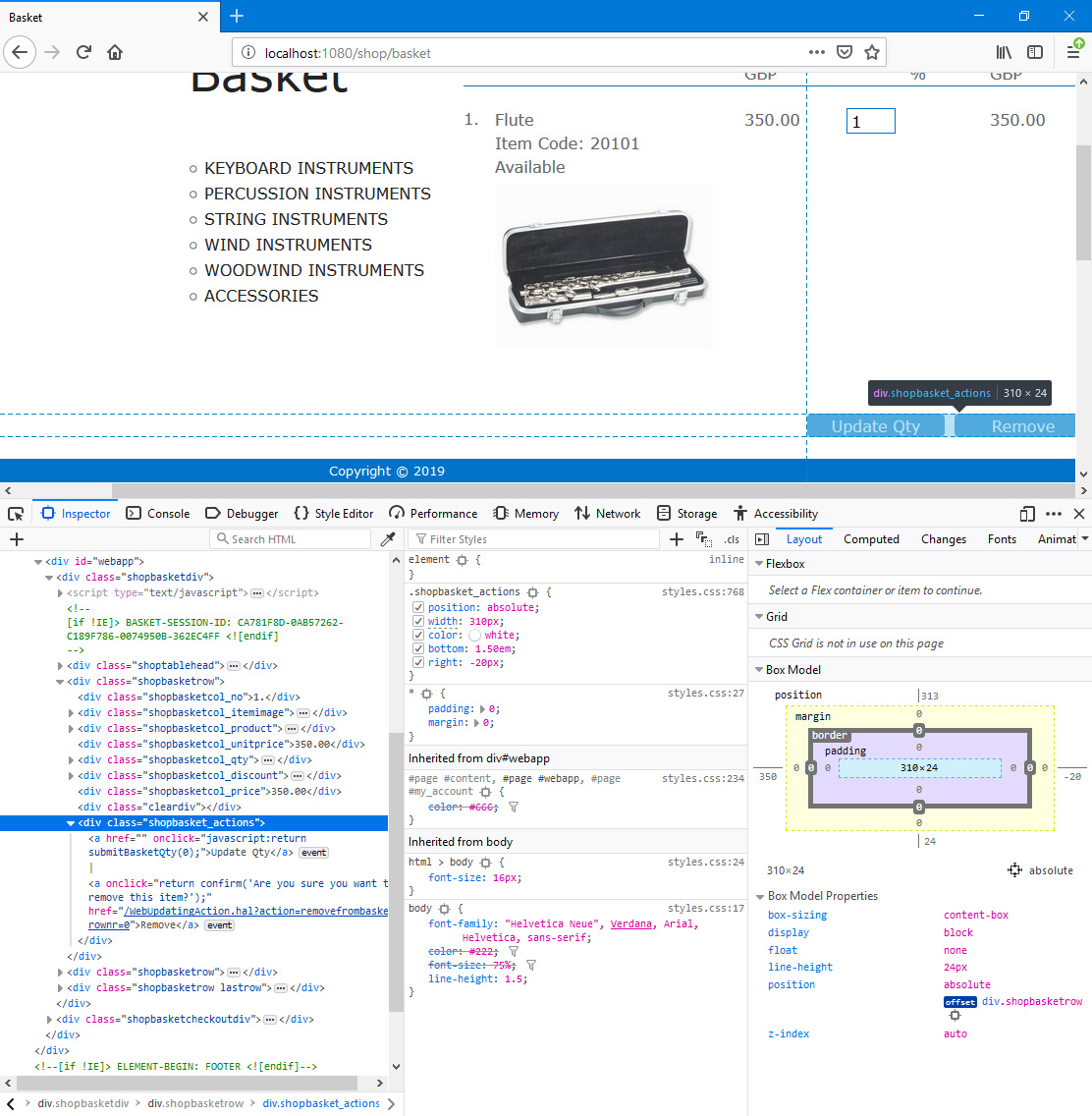Viewport: 1092px width, 1116px height.
Task: Disable the position: absolute declaration
Action: 418,608
